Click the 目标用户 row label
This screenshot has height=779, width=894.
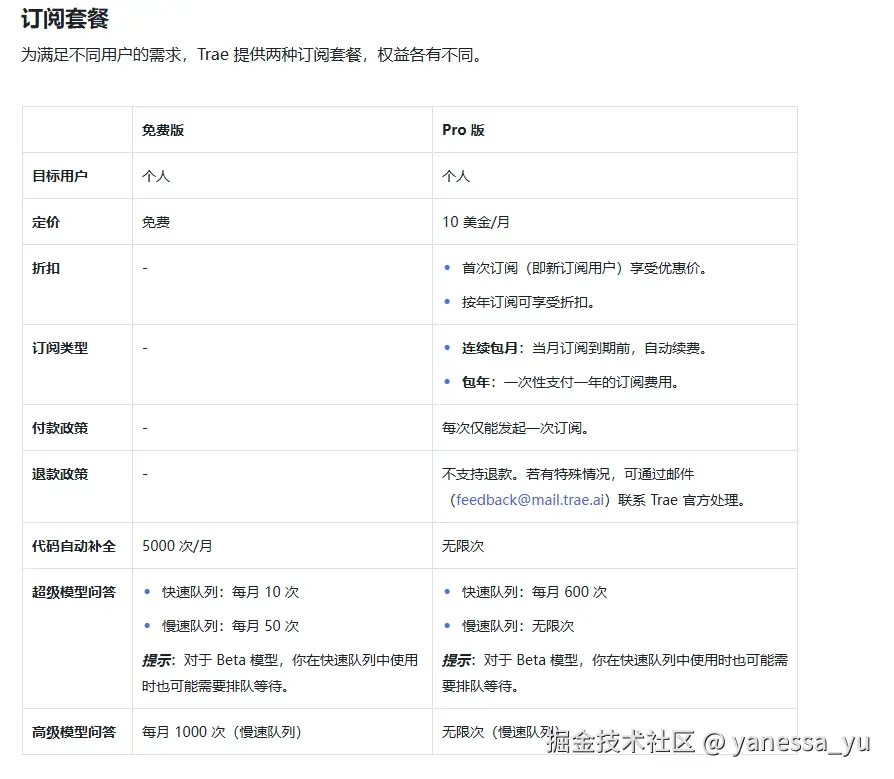coord(59,176)
